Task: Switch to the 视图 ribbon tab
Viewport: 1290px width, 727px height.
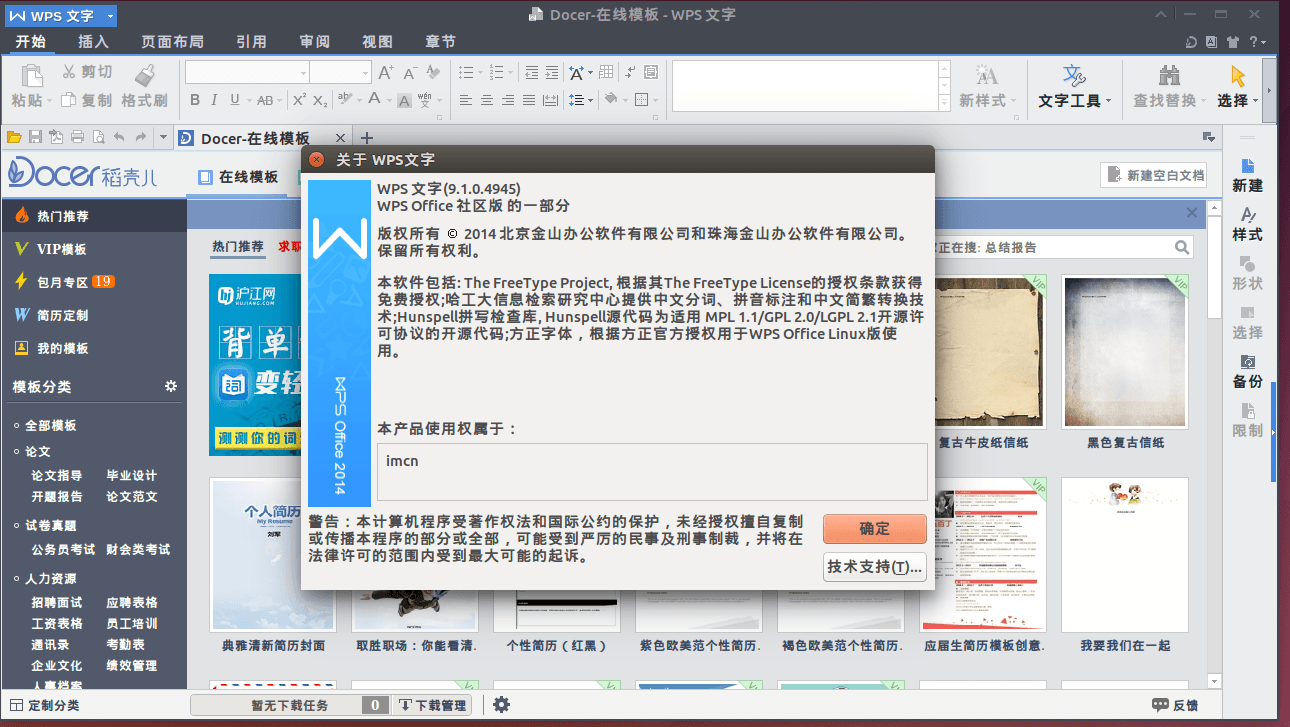Action: [x=377, y=42]
